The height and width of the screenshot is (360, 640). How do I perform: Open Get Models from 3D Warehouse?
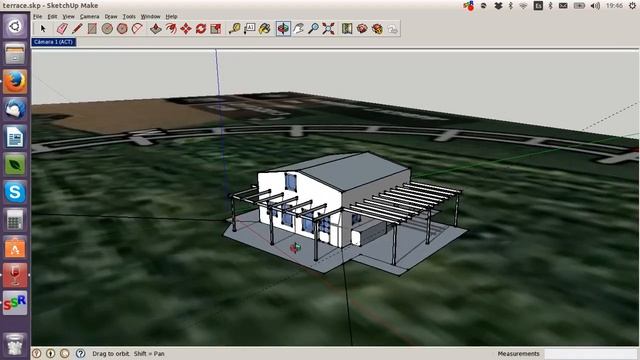362,29
